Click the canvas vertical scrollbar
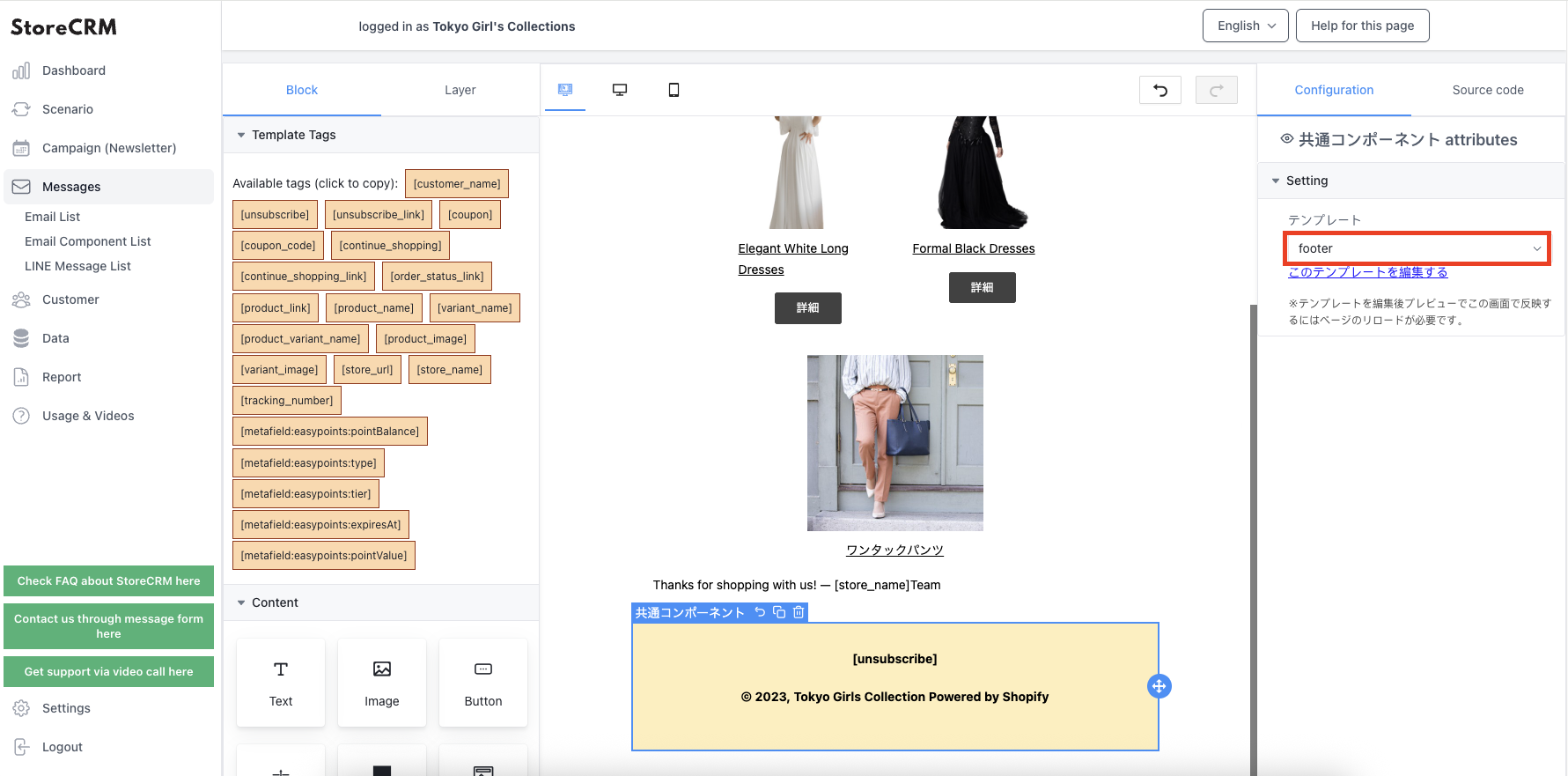The image size is (1568, 776). pos(1254,539)
